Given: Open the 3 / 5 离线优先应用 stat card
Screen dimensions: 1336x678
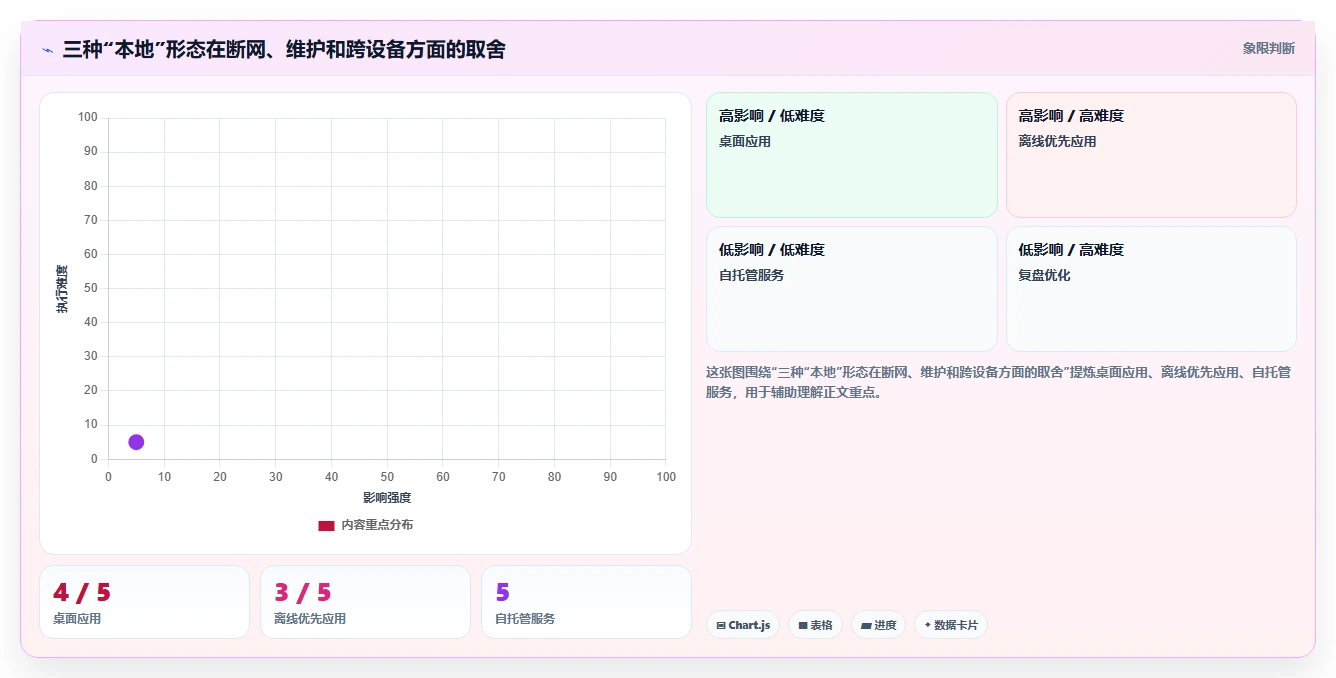Looking at the screenshot, I should [x=365, y=602].
